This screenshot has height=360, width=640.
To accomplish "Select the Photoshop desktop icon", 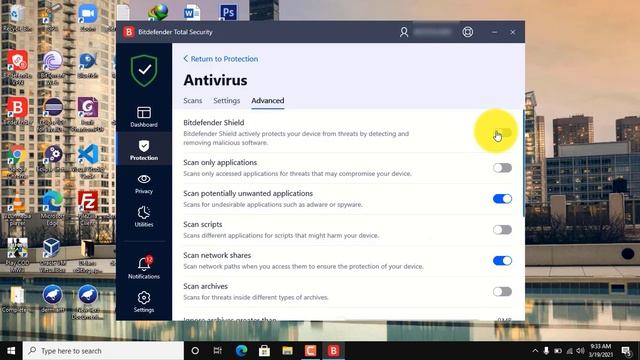I will tap(228, 12).
